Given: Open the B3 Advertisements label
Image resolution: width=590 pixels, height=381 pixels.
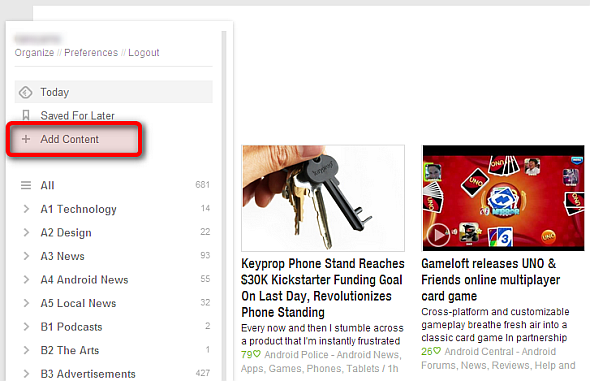Looking at the screenshot, I should point(88,374).
